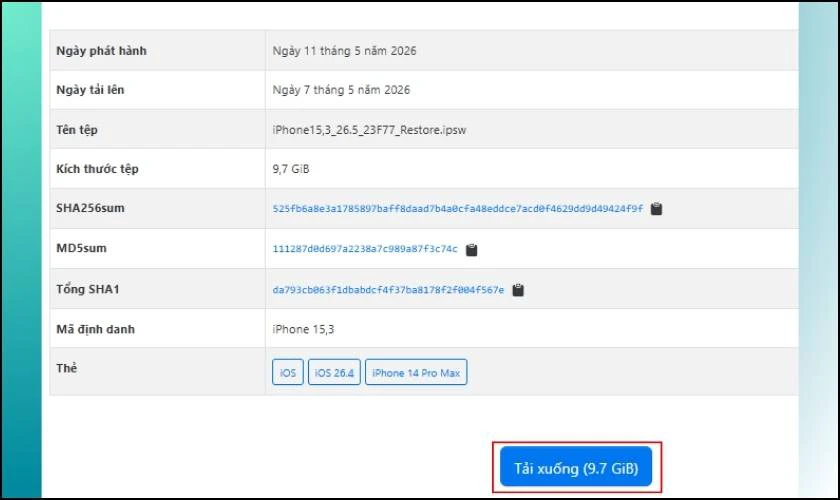Click the Tải xuống (9.7 GiB) download button

(576, 467)
